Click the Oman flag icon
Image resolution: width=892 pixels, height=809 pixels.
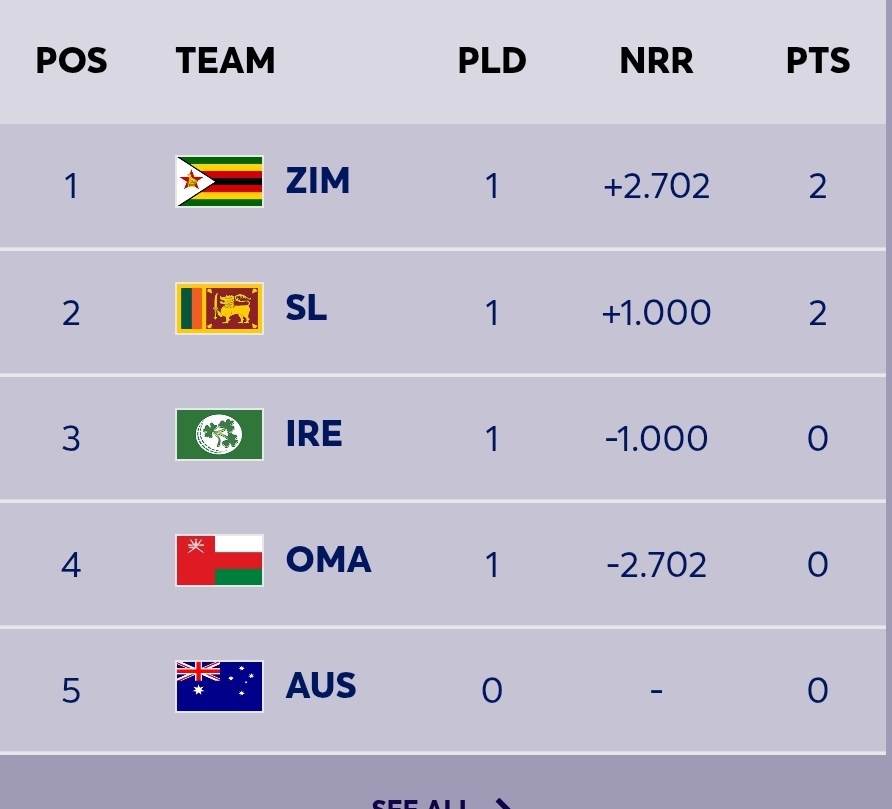click(219, 561)
